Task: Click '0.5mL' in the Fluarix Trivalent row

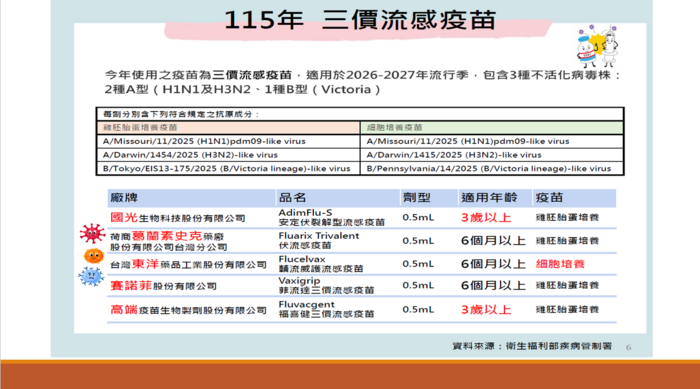Action: [418, 241]
